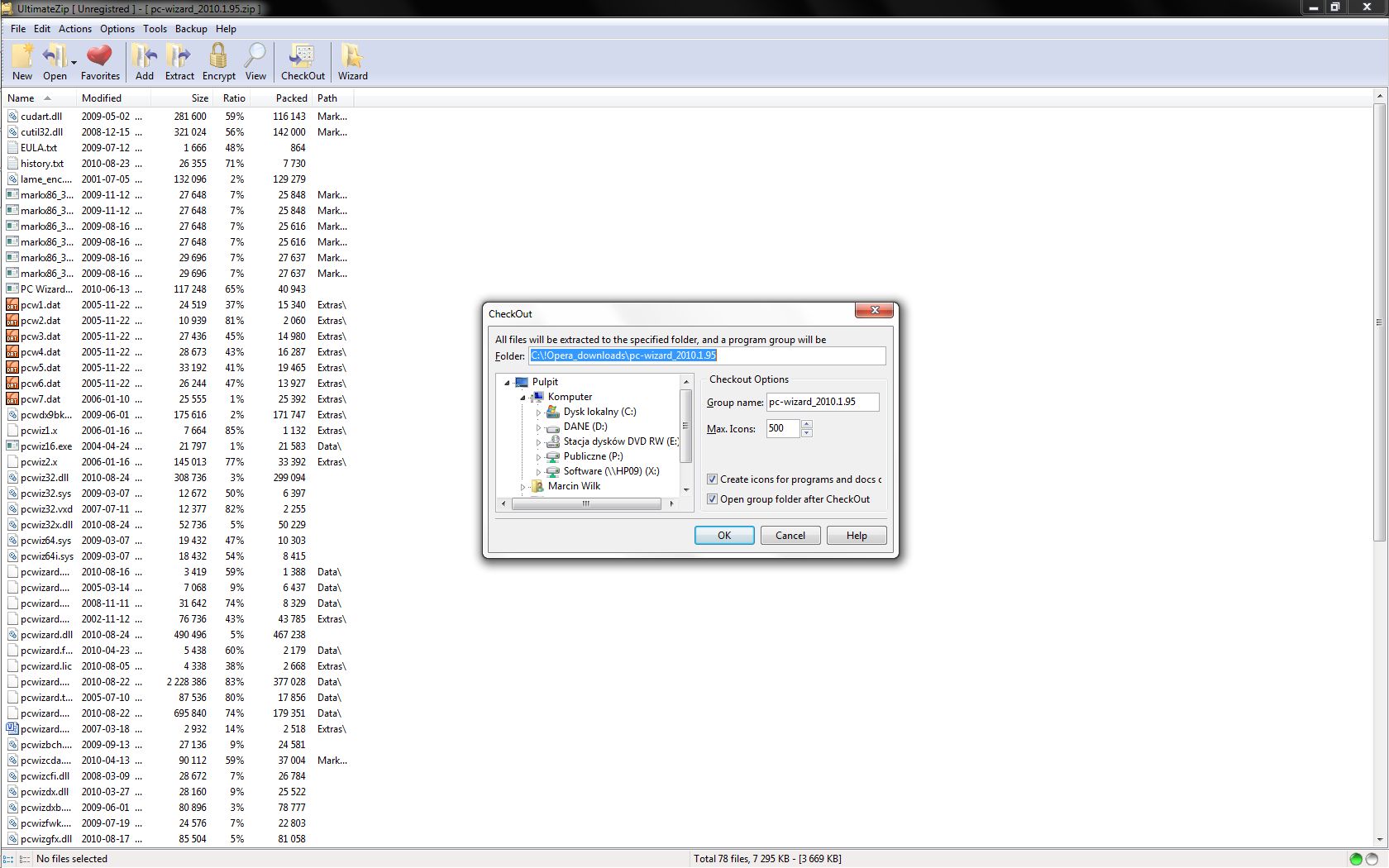Select the Publiczne (P:) network drive icon
The height and width of the screenshot is (868, 1389).
(553, 456)
